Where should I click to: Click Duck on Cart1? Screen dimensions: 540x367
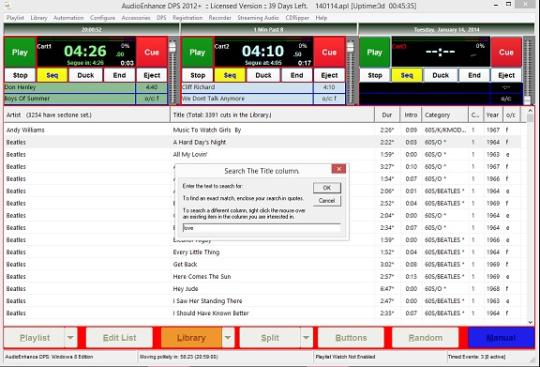85,75
